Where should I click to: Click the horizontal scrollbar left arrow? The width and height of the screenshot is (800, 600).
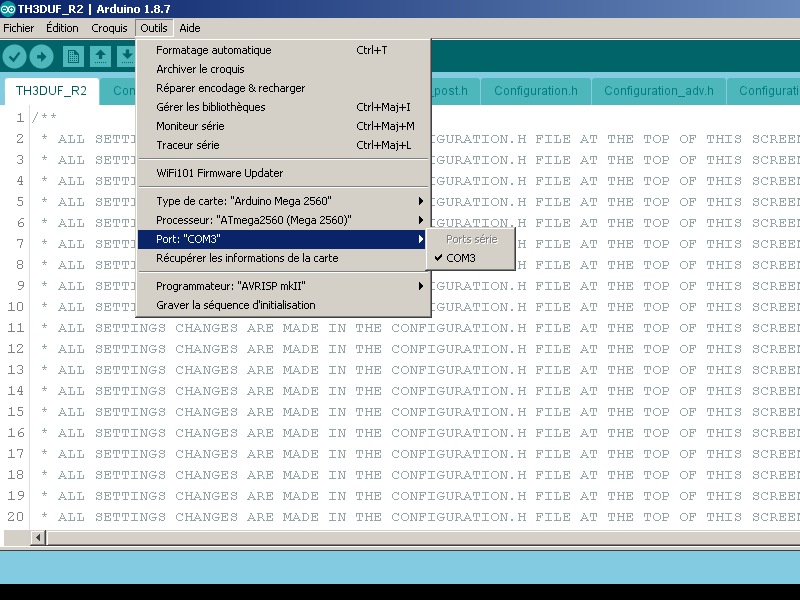pos(38,537)
